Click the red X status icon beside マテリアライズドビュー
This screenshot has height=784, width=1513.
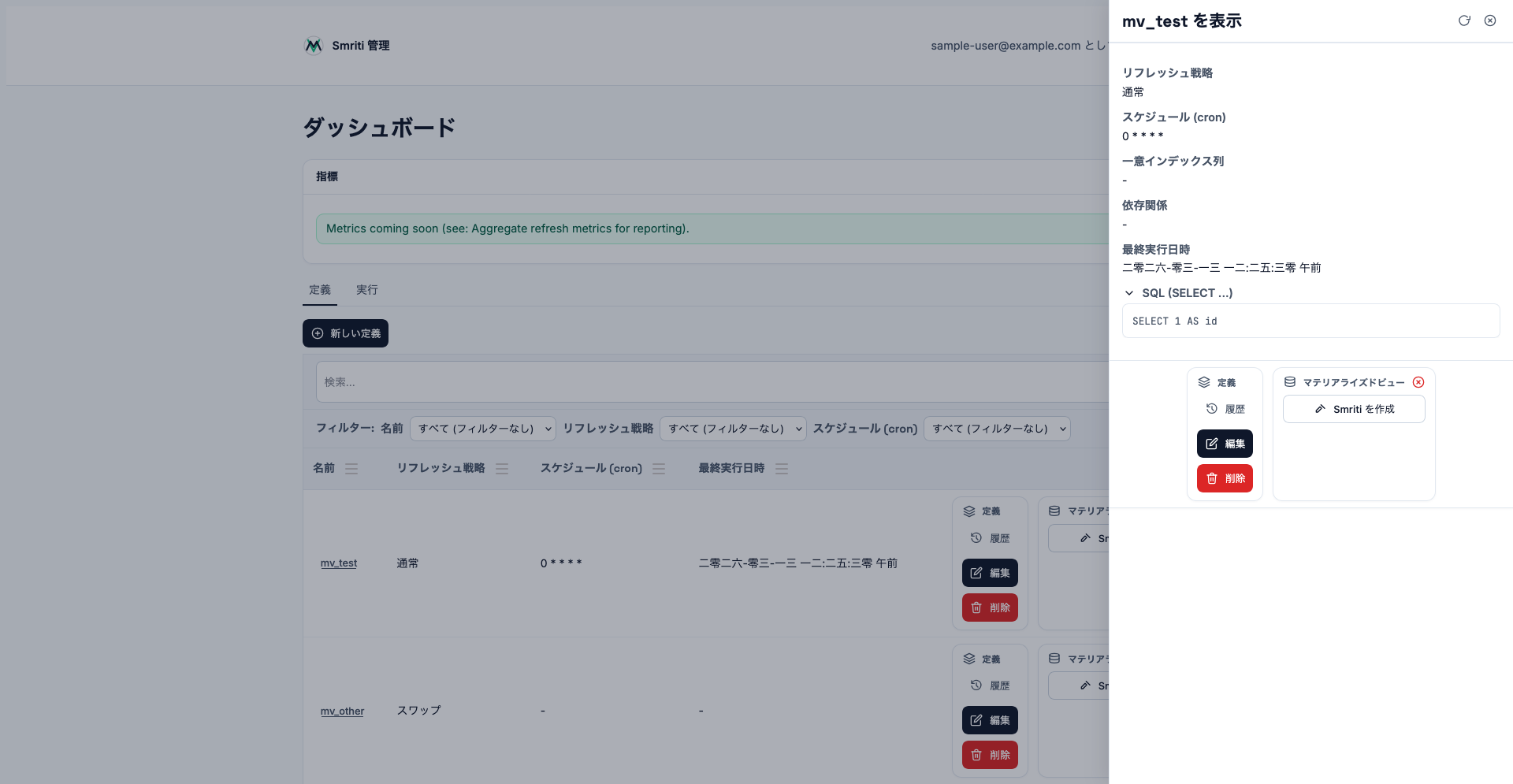[1418, 382]
